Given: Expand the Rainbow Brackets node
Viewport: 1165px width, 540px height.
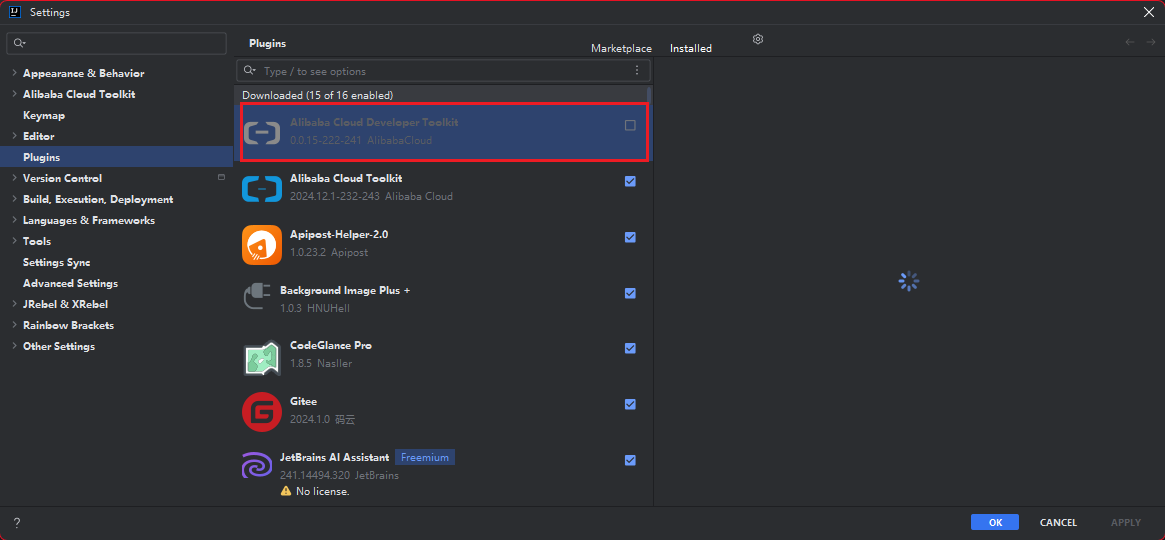Looking at the screenshot, I should pyautogui.click(x=14, y=325).
